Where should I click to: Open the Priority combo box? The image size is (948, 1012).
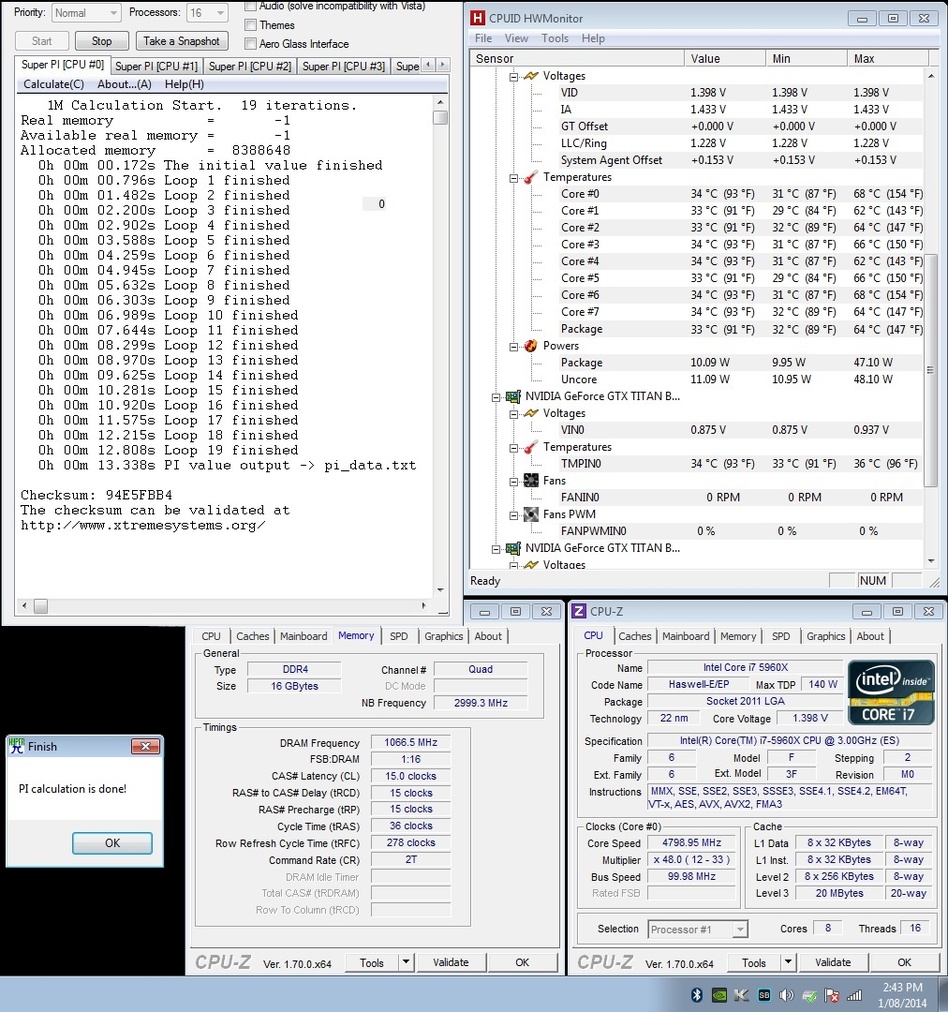click(84, 13)
